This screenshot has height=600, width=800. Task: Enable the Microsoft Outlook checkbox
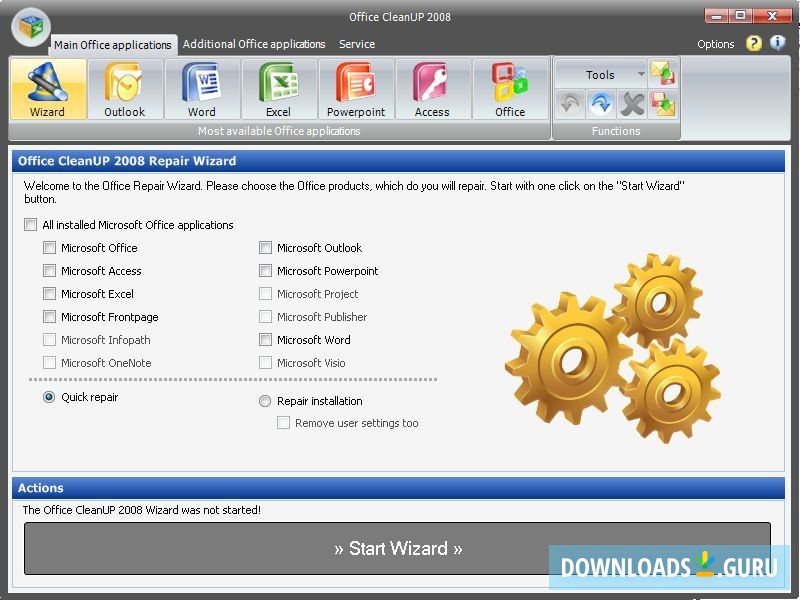(x=265, y=248)
